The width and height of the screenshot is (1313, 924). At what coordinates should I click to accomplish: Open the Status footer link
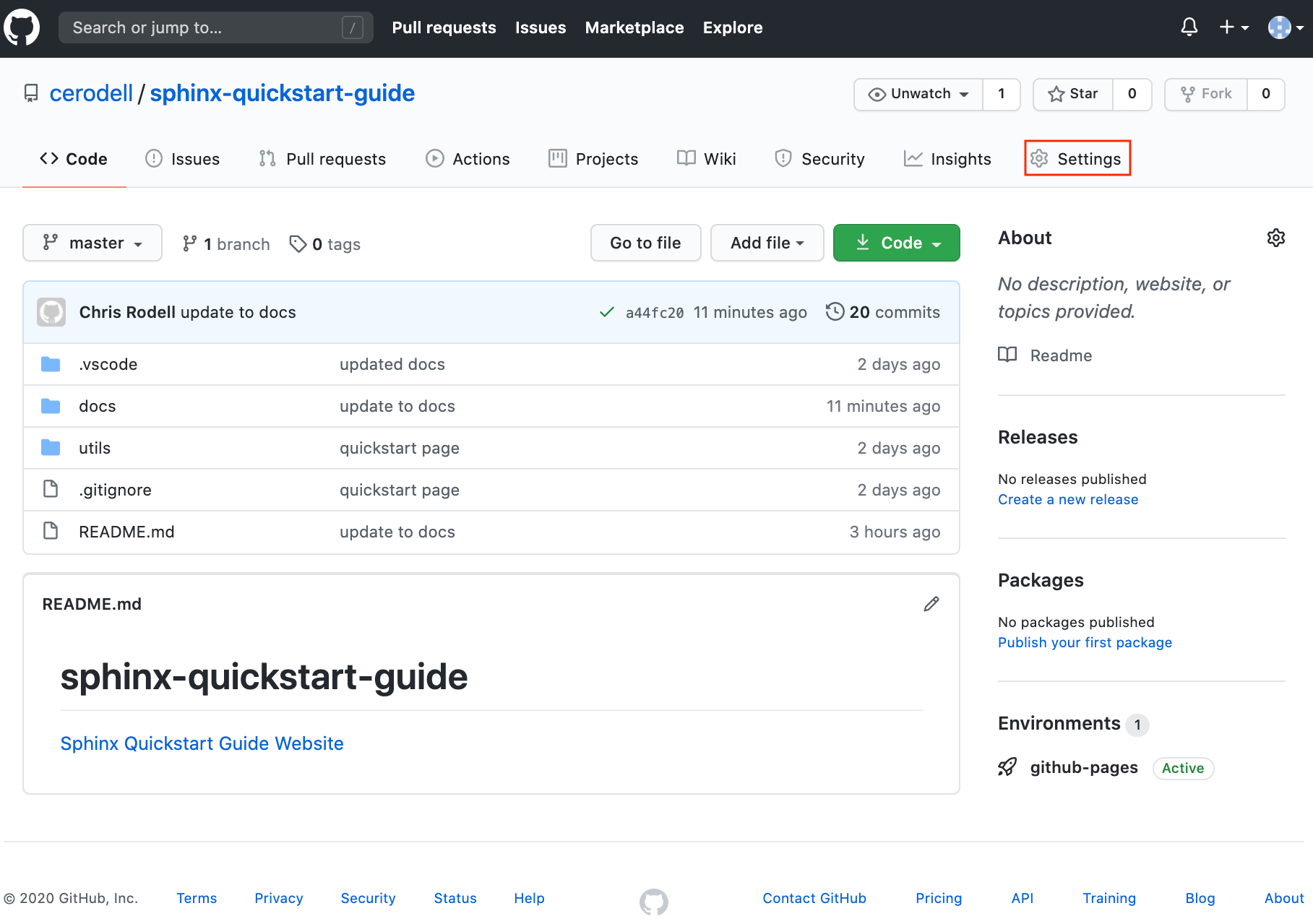click(455, 898)
